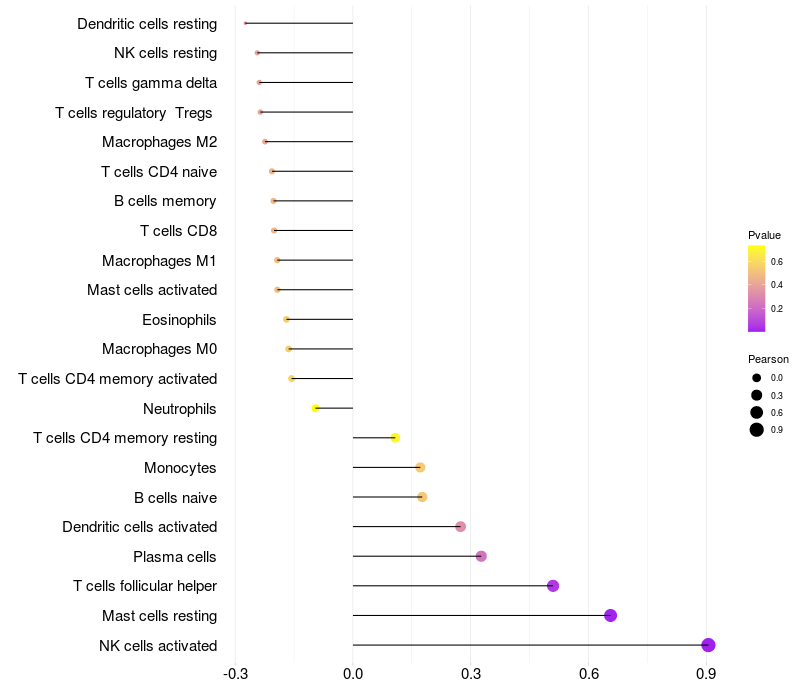The height and width of the screenshot is (700, 800).
Task: Select the Eosinophils axis label
Action: point(179,320)
